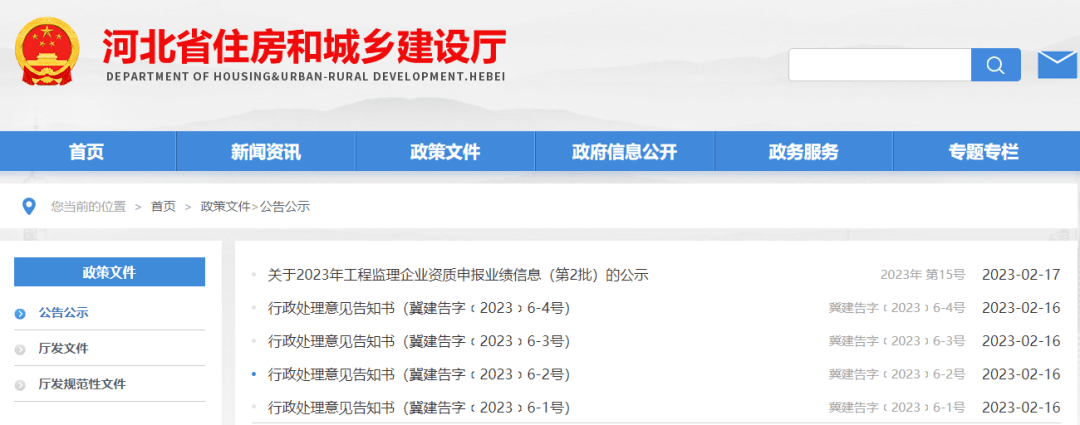Click the national emblem logo
This screenshot has height=425, width=1080.
click(48, 50)
